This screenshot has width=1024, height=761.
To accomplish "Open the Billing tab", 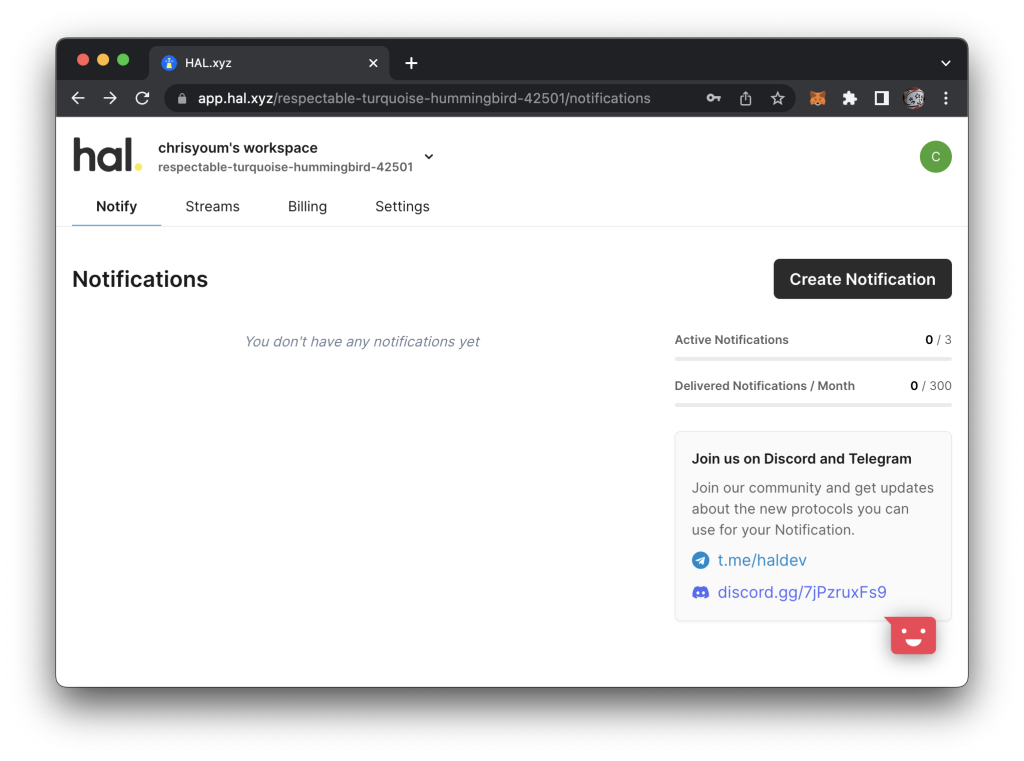I will tap(307, 206).
